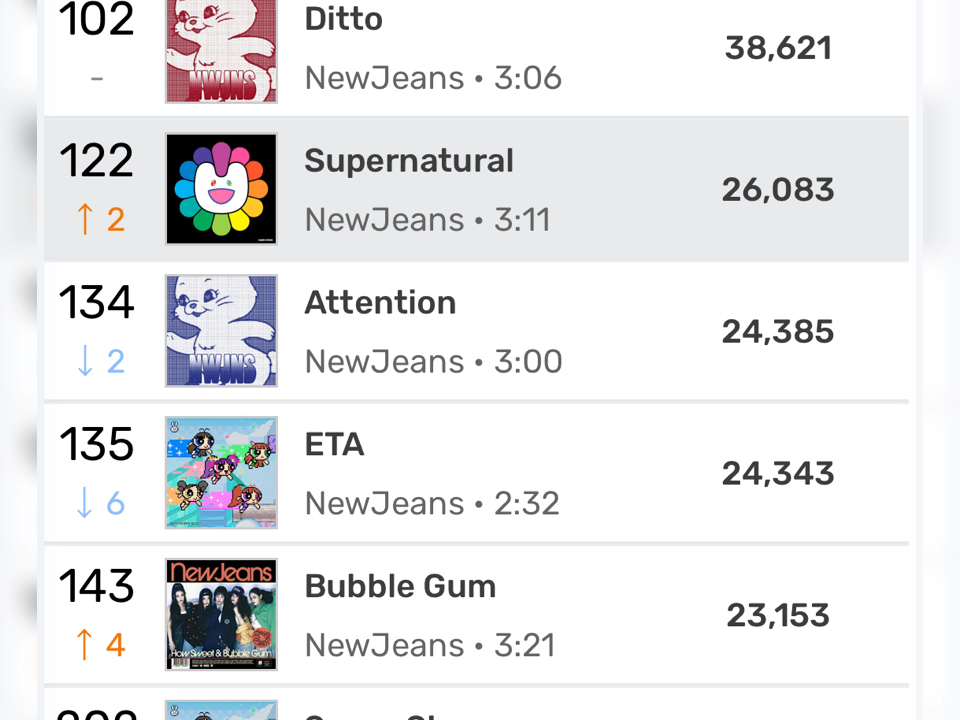
Task: Open the Attention song title
Action: coord(380,302)
